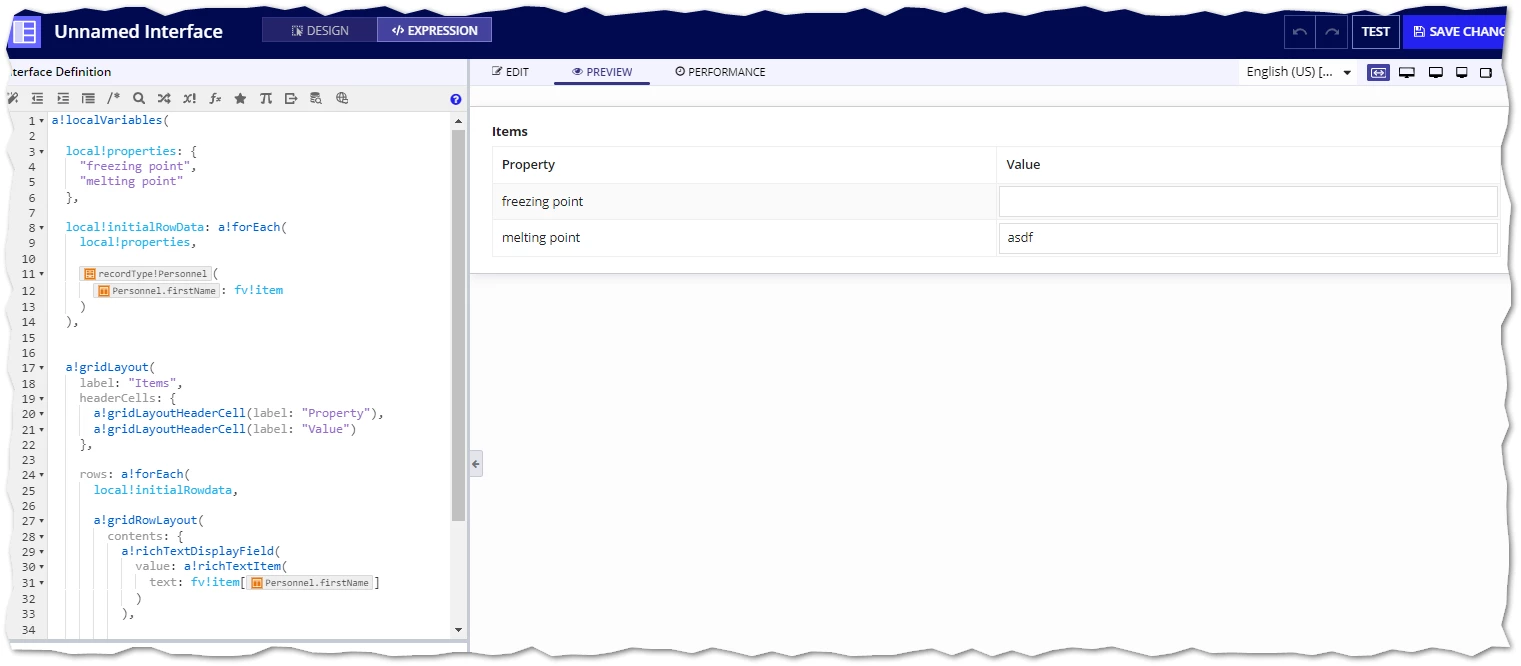Click the 'melting point' grid cell

tap(744, 238)
